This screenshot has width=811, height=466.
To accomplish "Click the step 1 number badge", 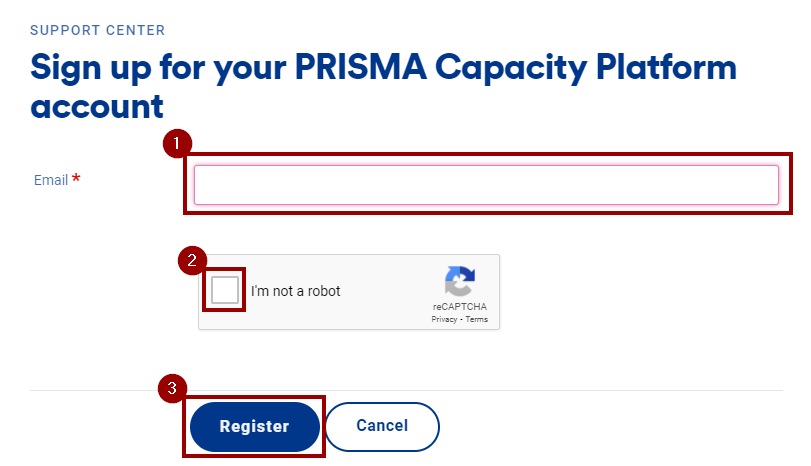I will tap(176, 144).
